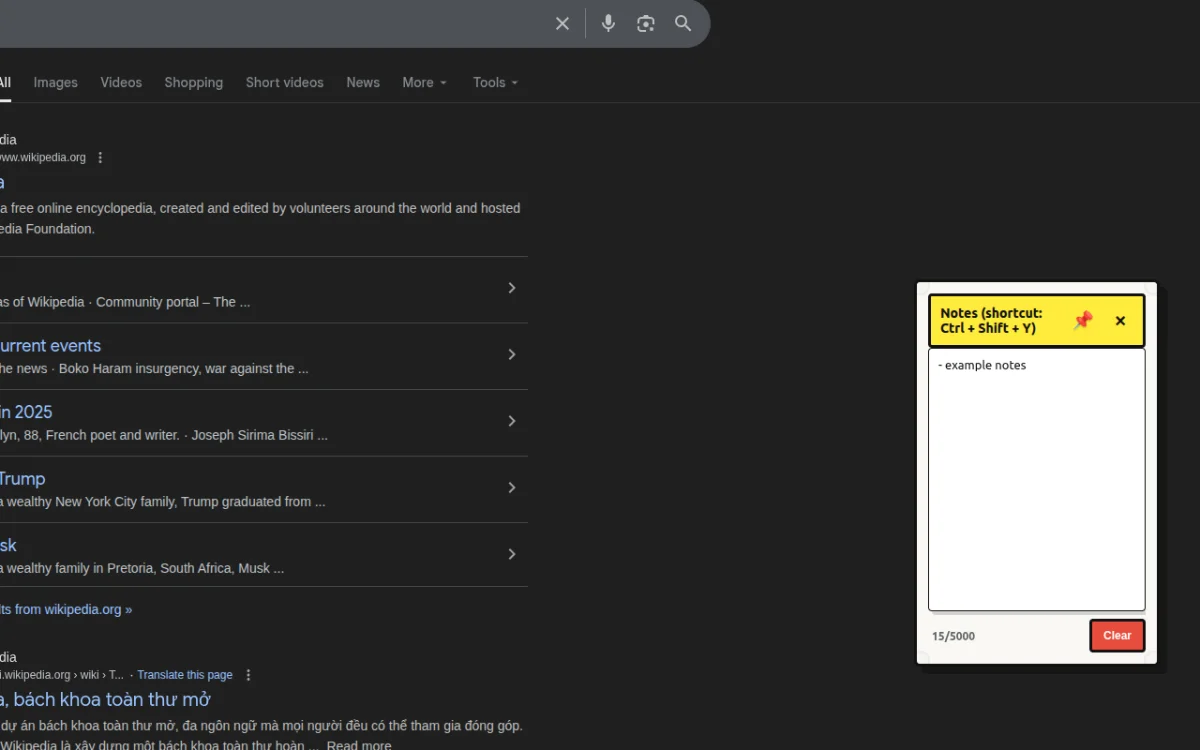Switch to the News tab
Screen dimensions: 1200x750
tap(362, 82)
